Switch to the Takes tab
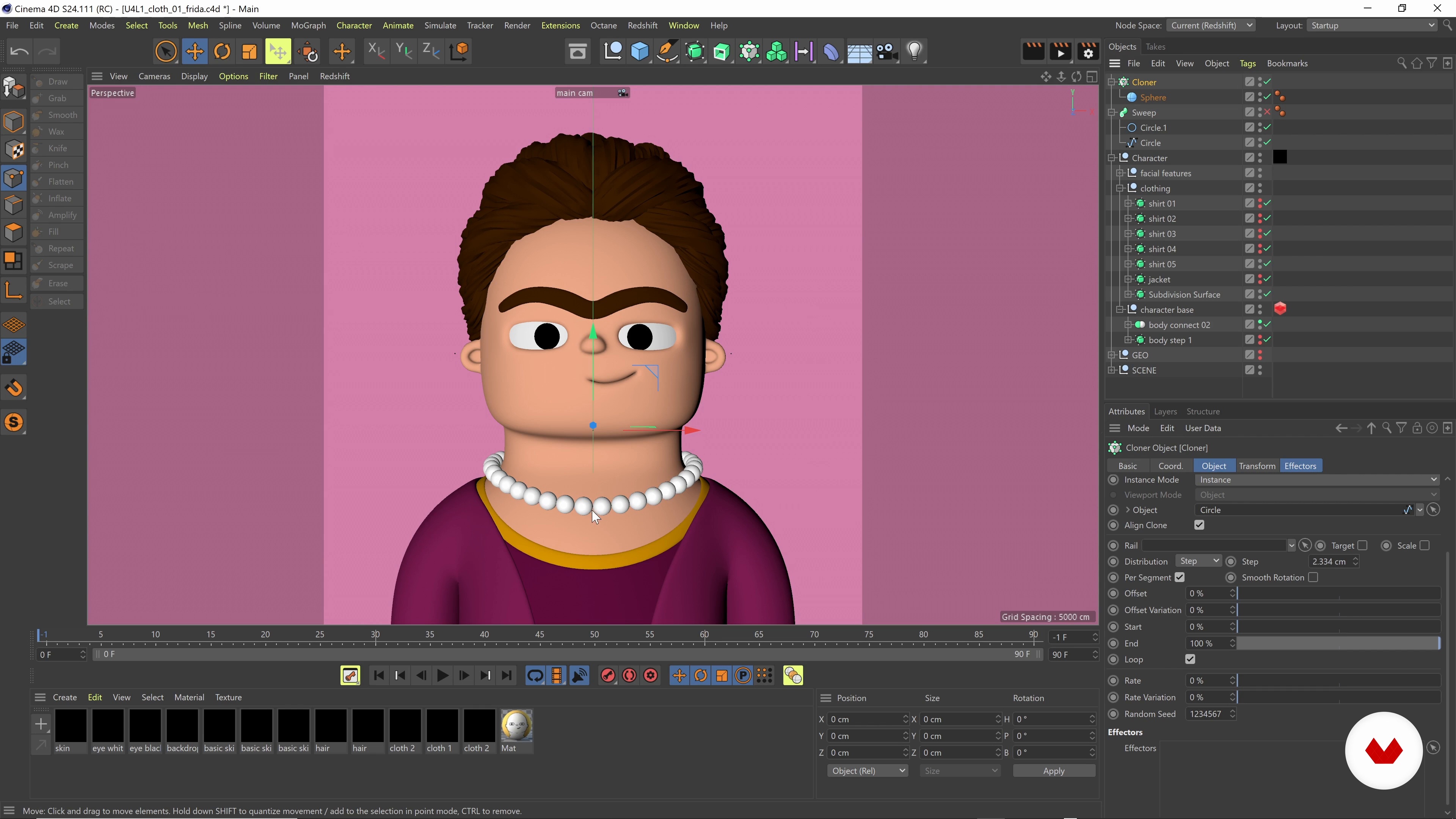Screen dimensions: 1456x819 pyautogui.click(x=1155, y=47)
